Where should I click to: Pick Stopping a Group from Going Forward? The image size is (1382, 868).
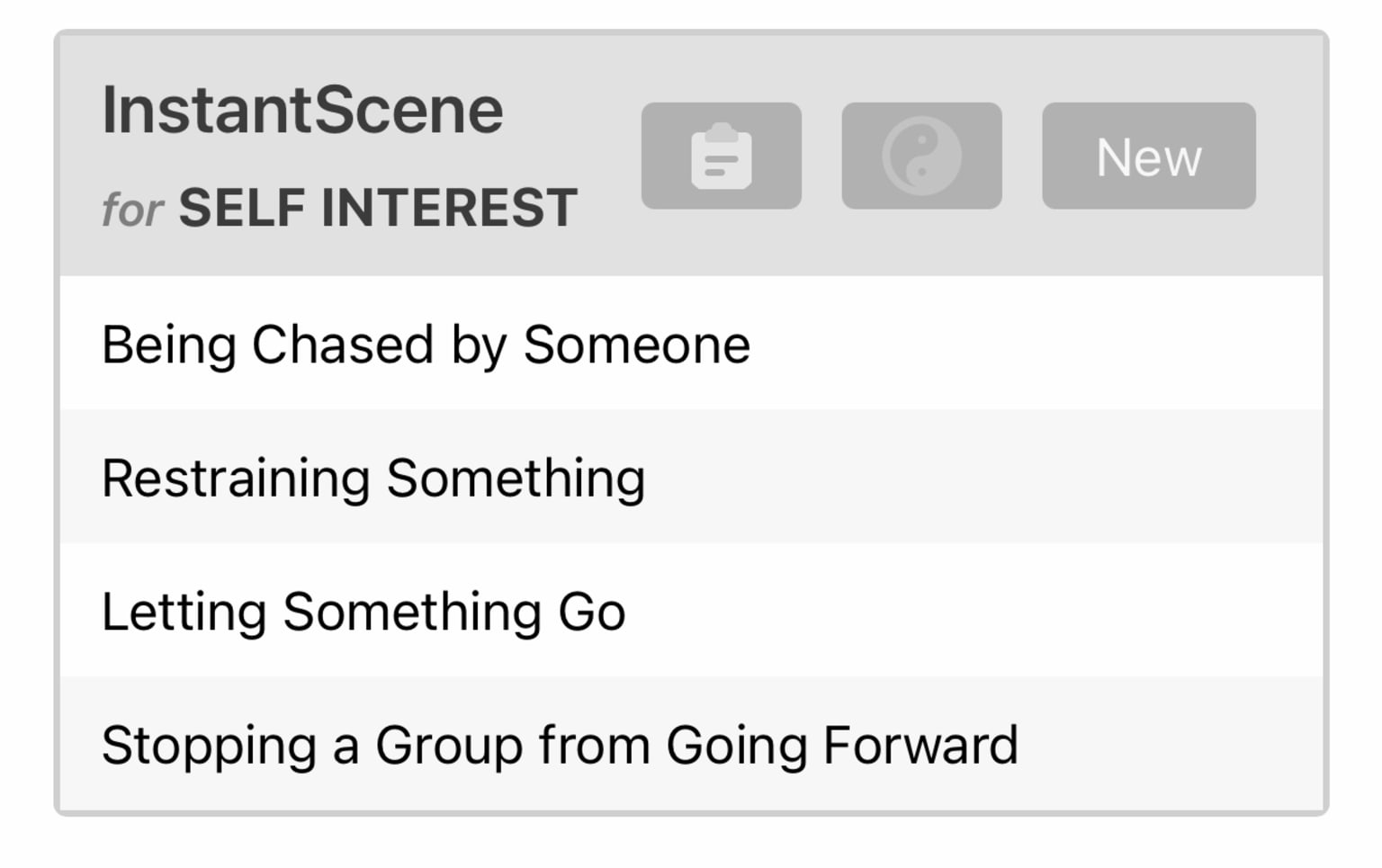691,744
